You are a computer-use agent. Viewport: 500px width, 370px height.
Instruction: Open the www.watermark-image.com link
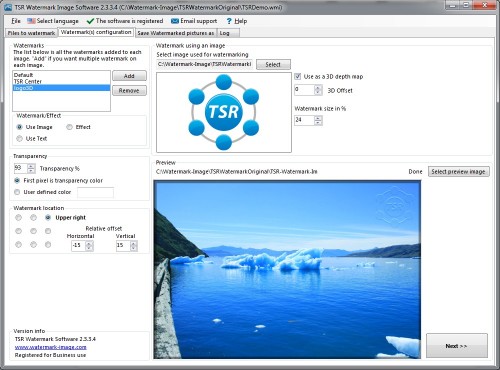51,347
